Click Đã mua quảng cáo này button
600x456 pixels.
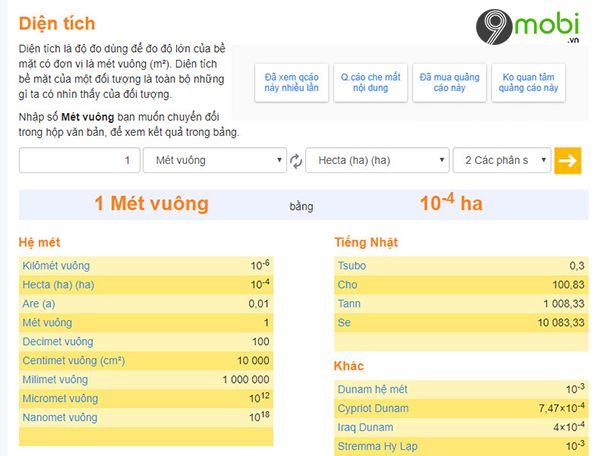(x=449, y=83)
